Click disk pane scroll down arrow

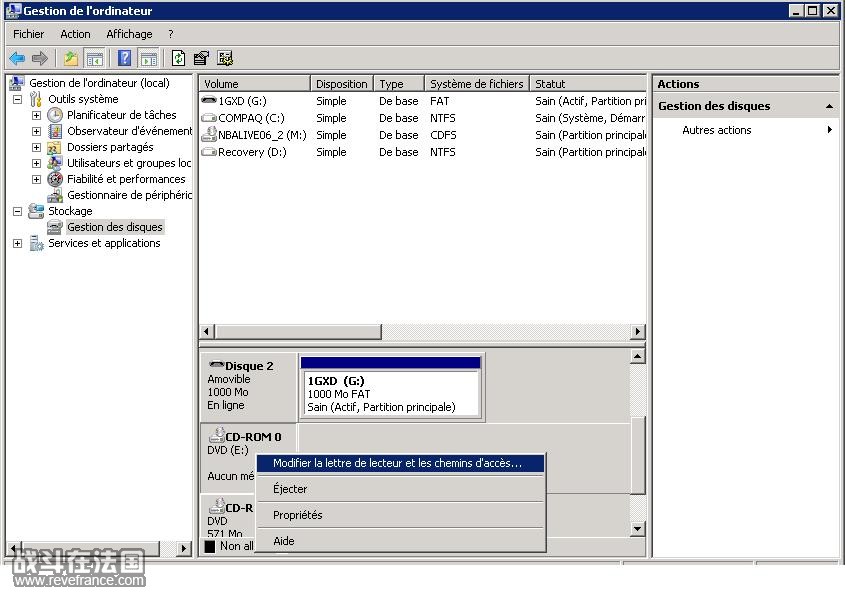click(638, 529)
